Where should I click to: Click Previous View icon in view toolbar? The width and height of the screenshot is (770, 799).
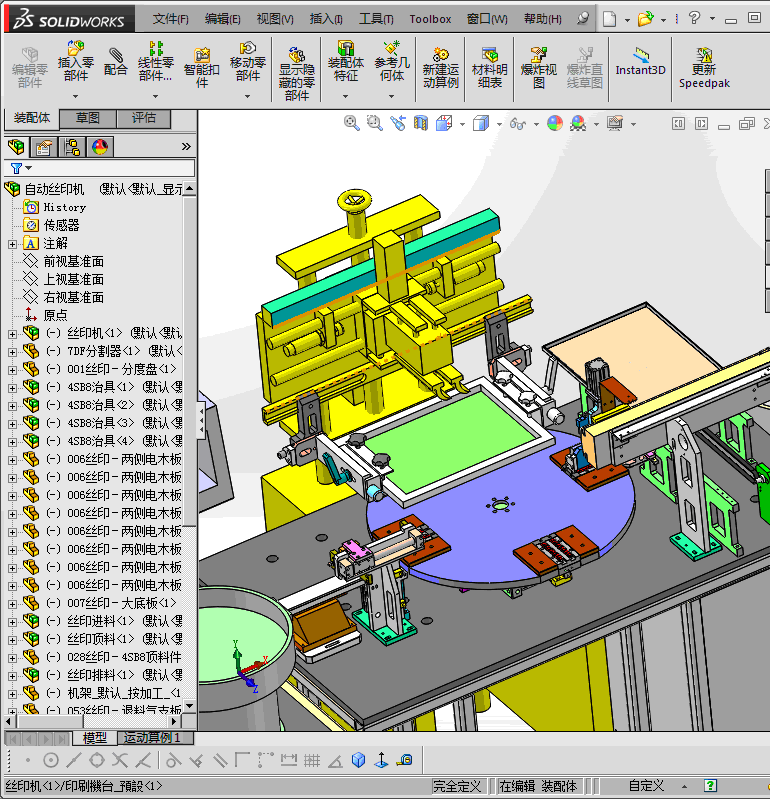(x=398, y=123)
